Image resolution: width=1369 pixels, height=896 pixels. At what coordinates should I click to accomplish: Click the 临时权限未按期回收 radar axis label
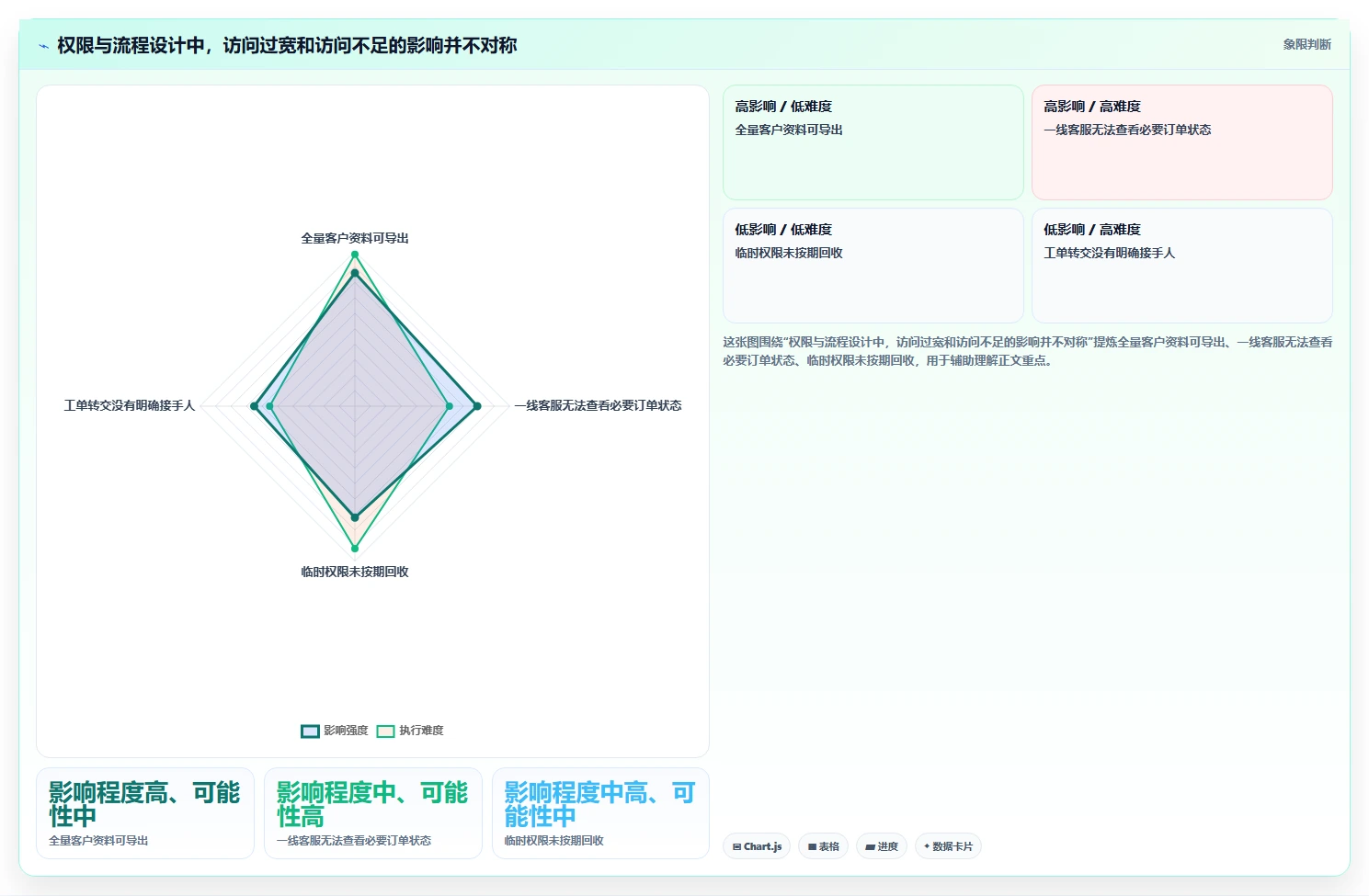click(355, 572)
